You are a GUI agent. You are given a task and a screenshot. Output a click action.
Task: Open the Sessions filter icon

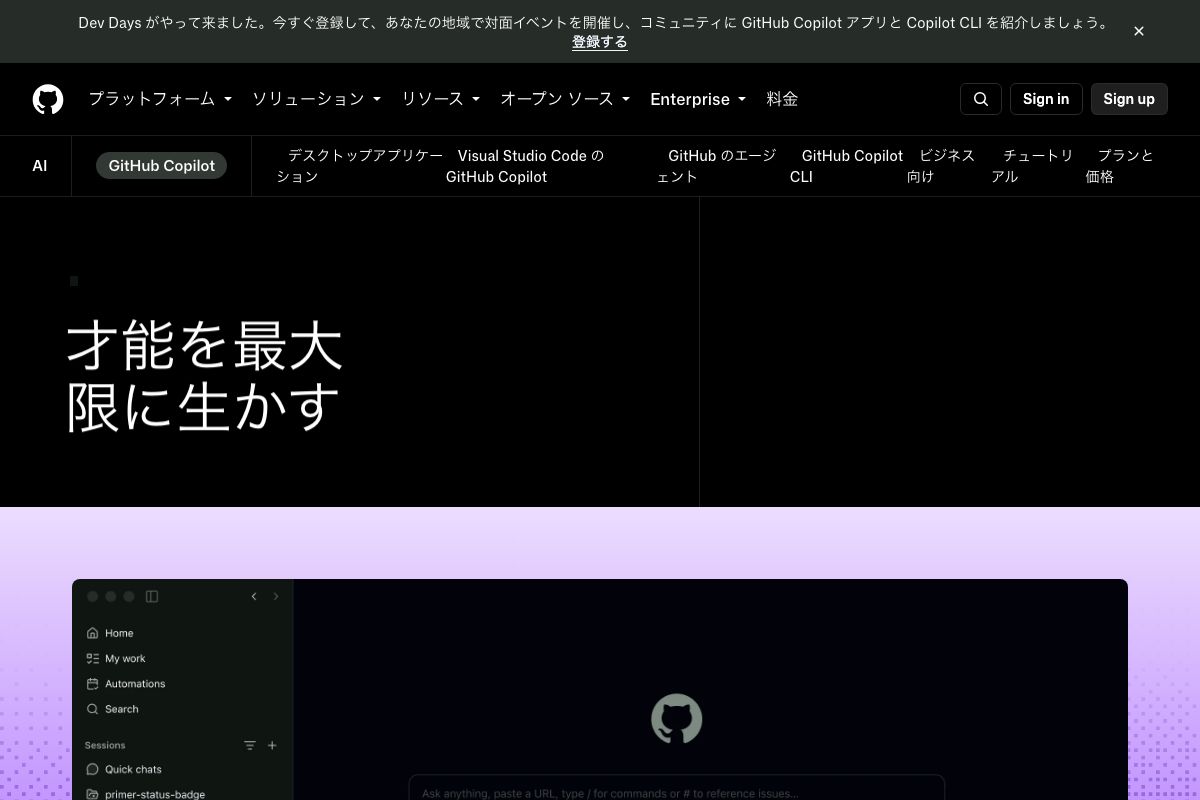[250, 745]
